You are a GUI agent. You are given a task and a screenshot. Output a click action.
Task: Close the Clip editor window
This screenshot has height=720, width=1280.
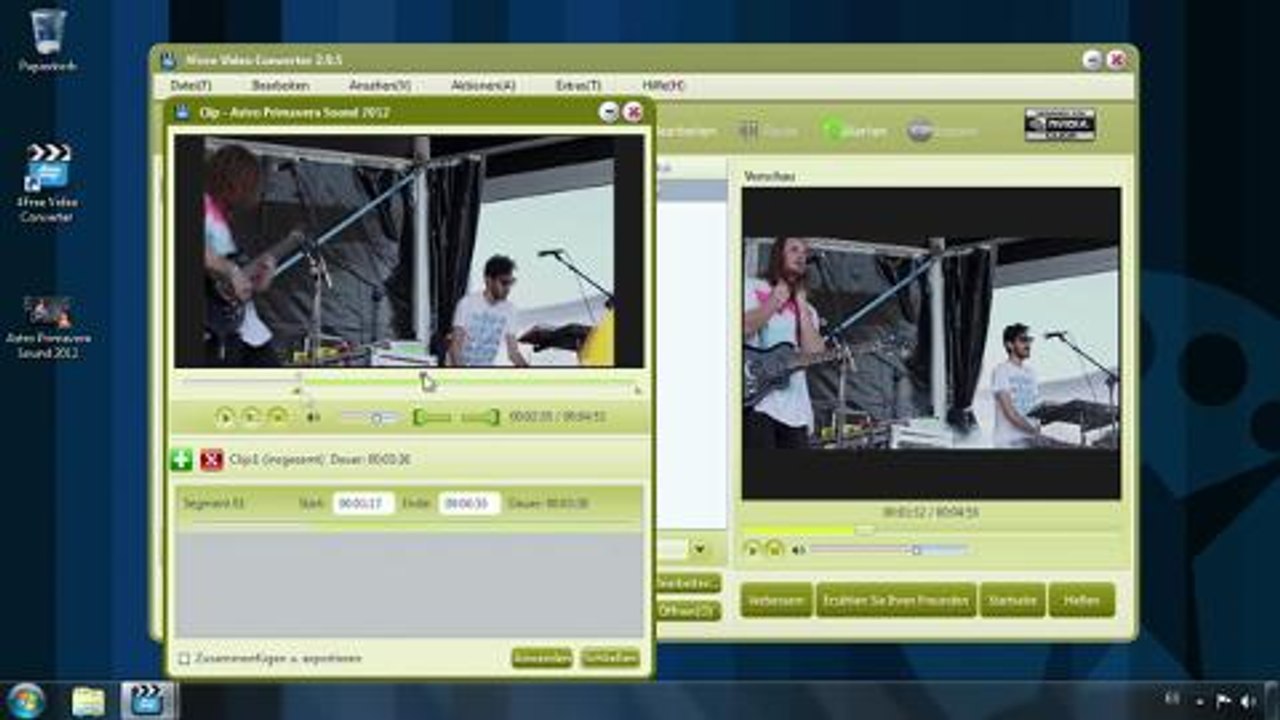coord(633,113)
